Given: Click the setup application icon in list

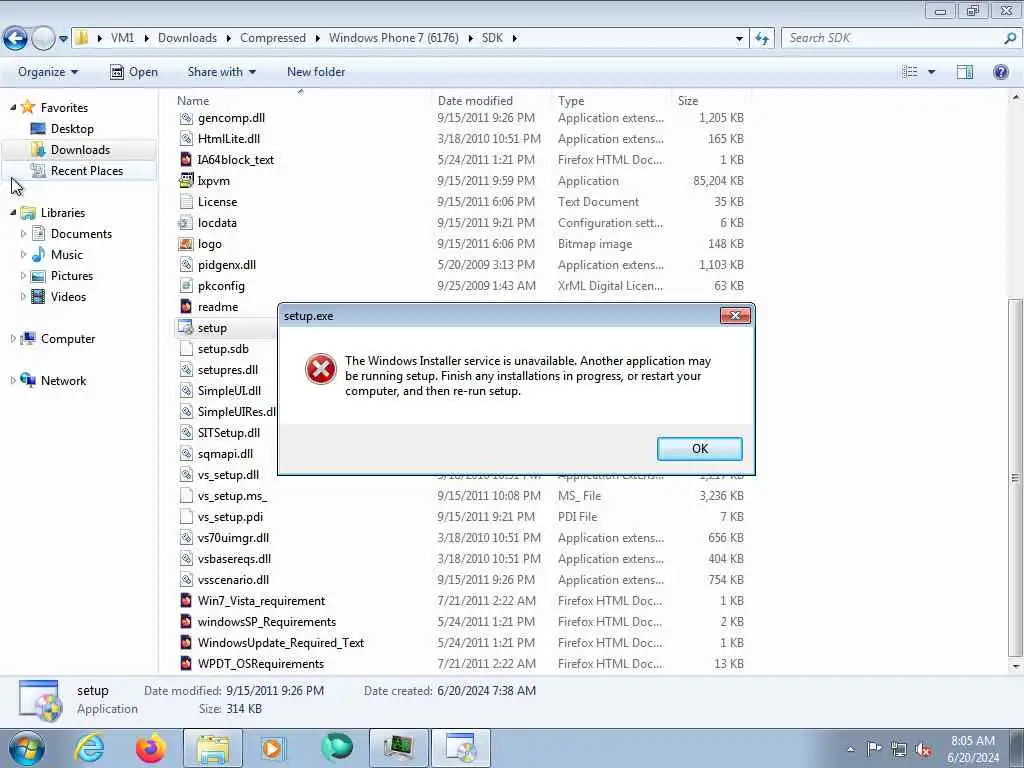Looking at the screenshot, I should point(186,327).
